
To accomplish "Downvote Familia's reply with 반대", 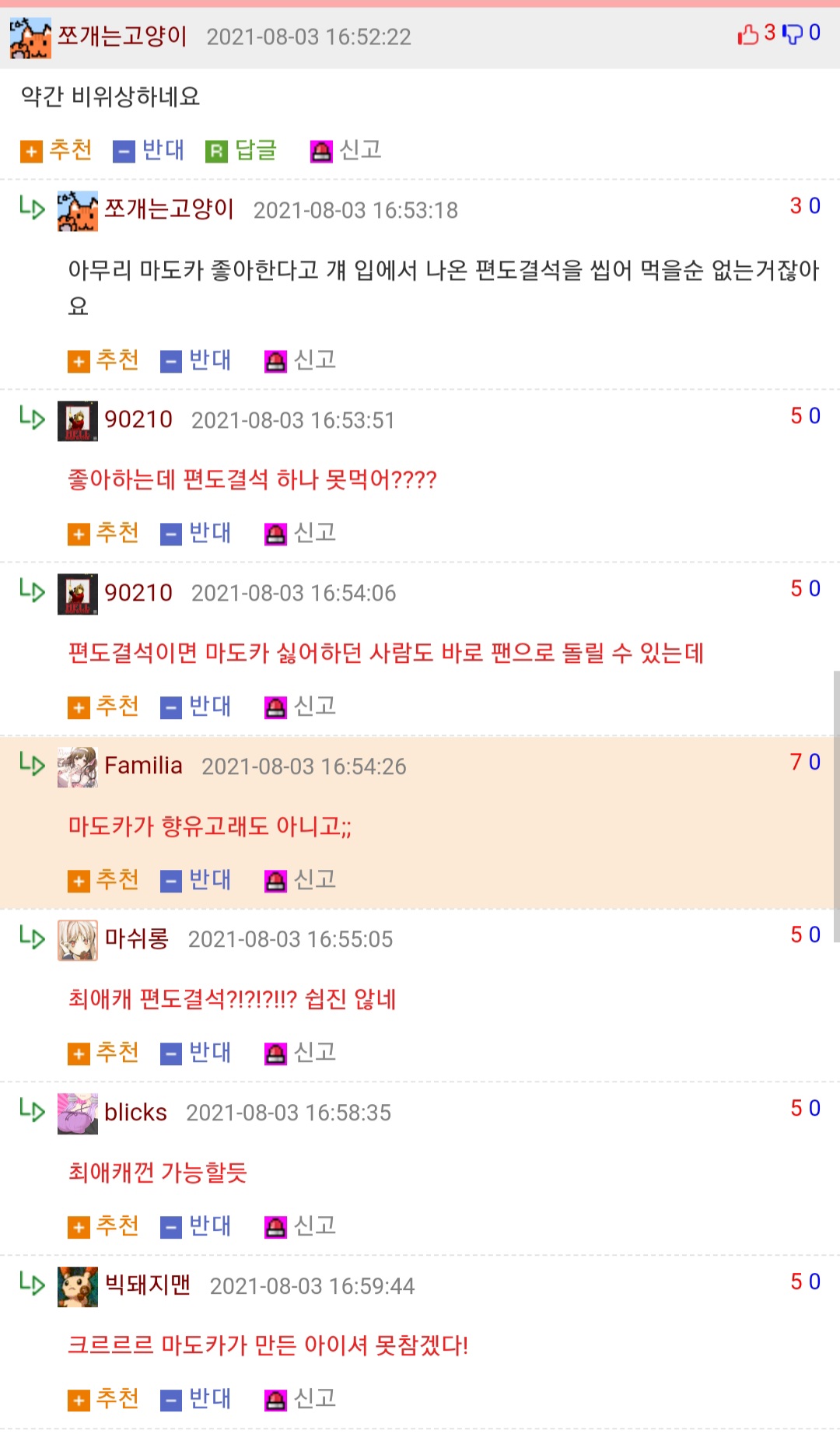I will (196, 879).
